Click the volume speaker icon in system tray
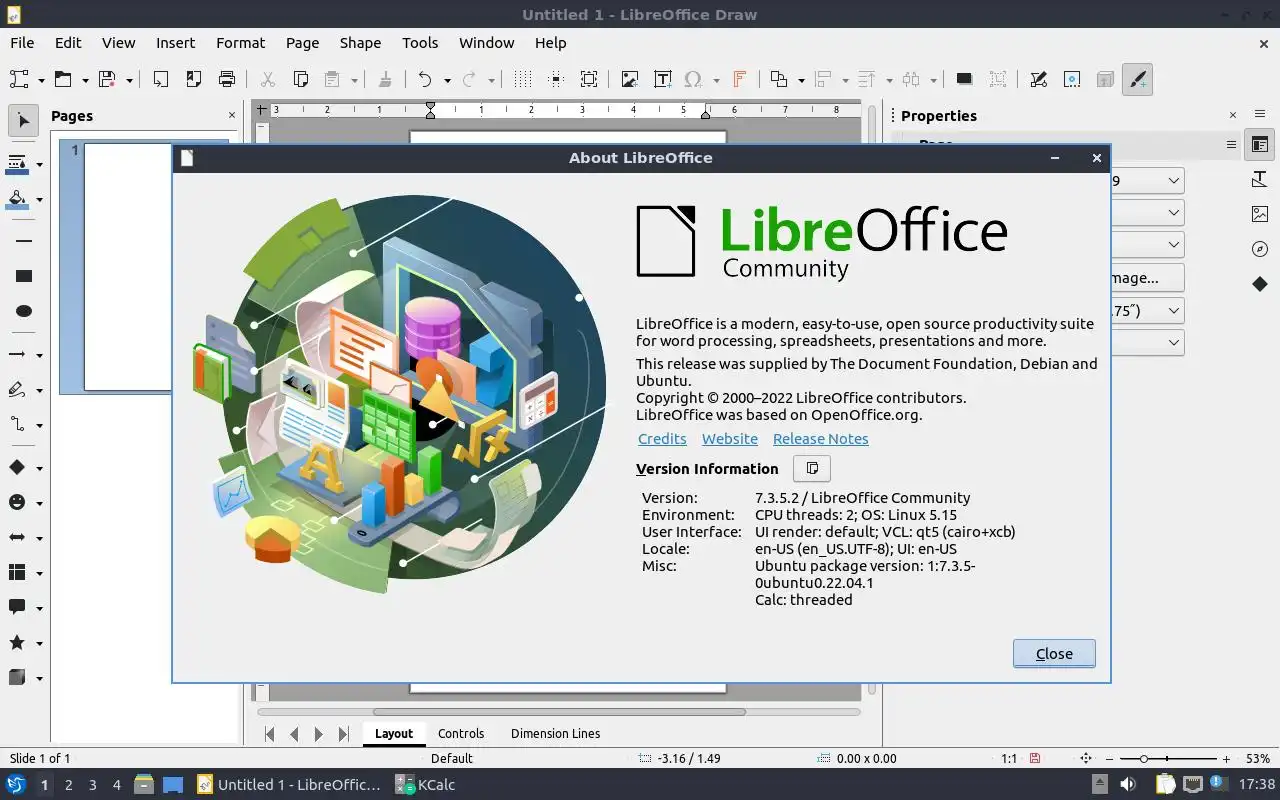 pos(1129,785)
